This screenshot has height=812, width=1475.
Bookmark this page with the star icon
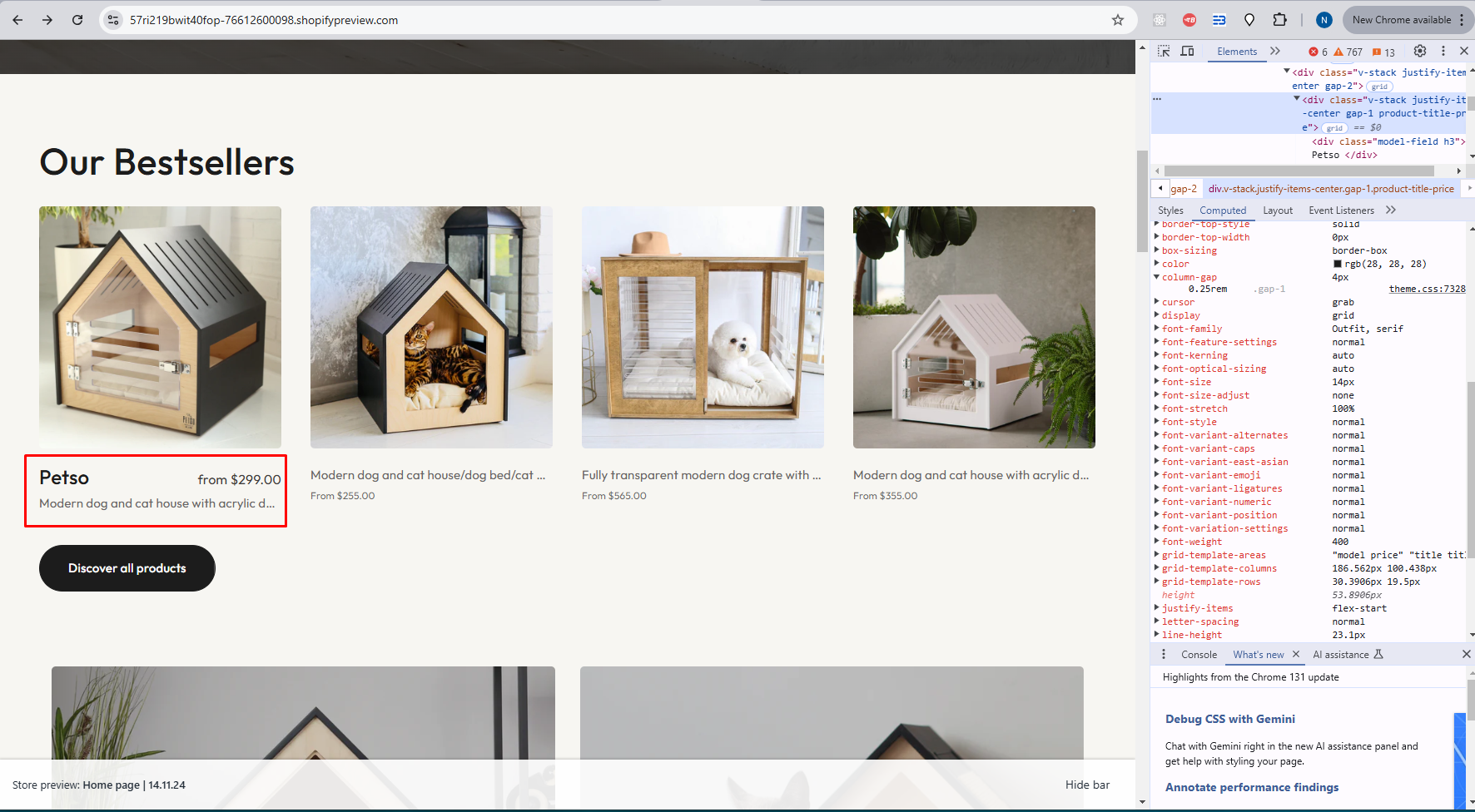click(x=1118, y=20)
